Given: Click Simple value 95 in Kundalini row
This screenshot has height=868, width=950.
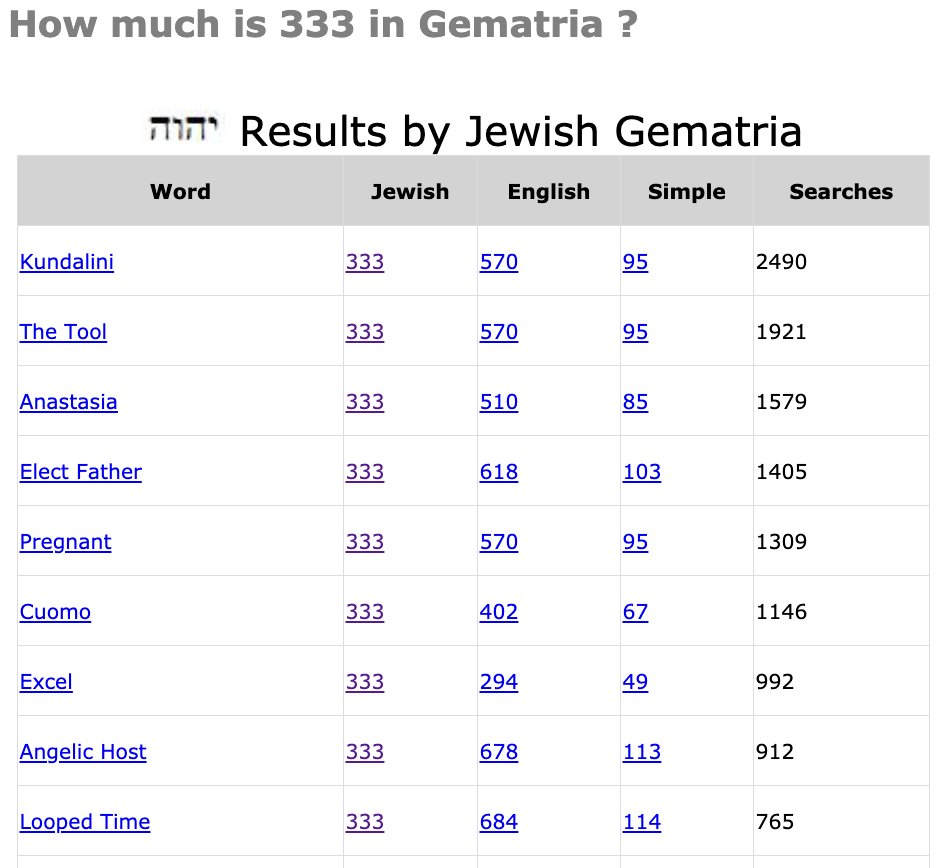Looking at the screenshot, I should (x=635, y=262).
